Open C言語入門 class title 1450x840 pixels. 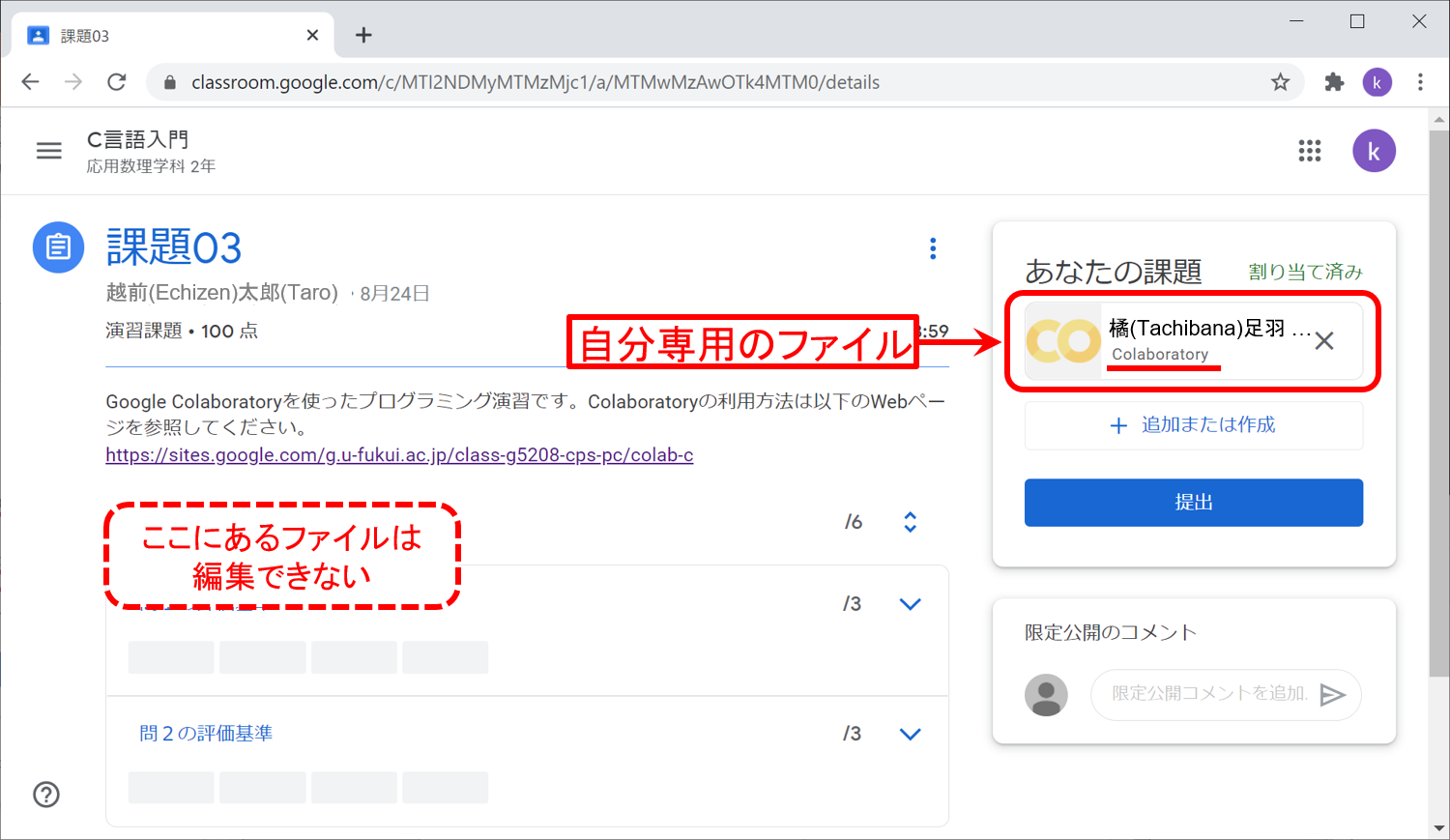[137, 139]
